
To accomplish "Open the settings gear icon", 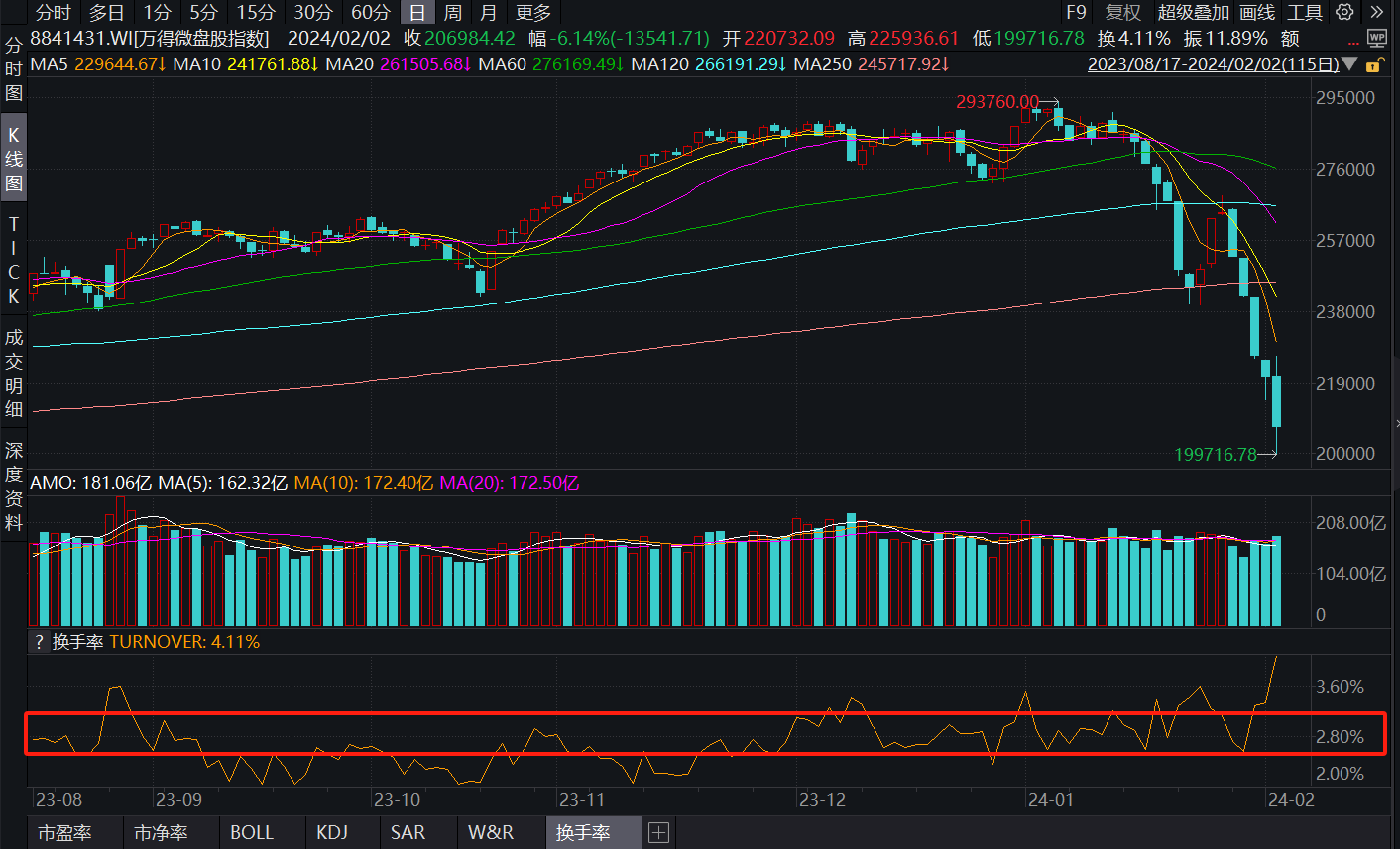I will tap(1344, 12).
